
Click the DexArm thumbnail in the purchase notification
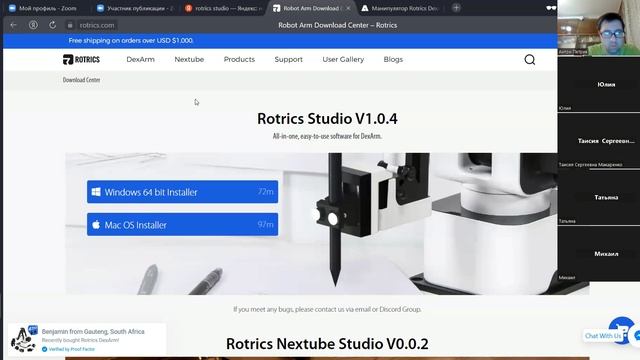point(24,339)
